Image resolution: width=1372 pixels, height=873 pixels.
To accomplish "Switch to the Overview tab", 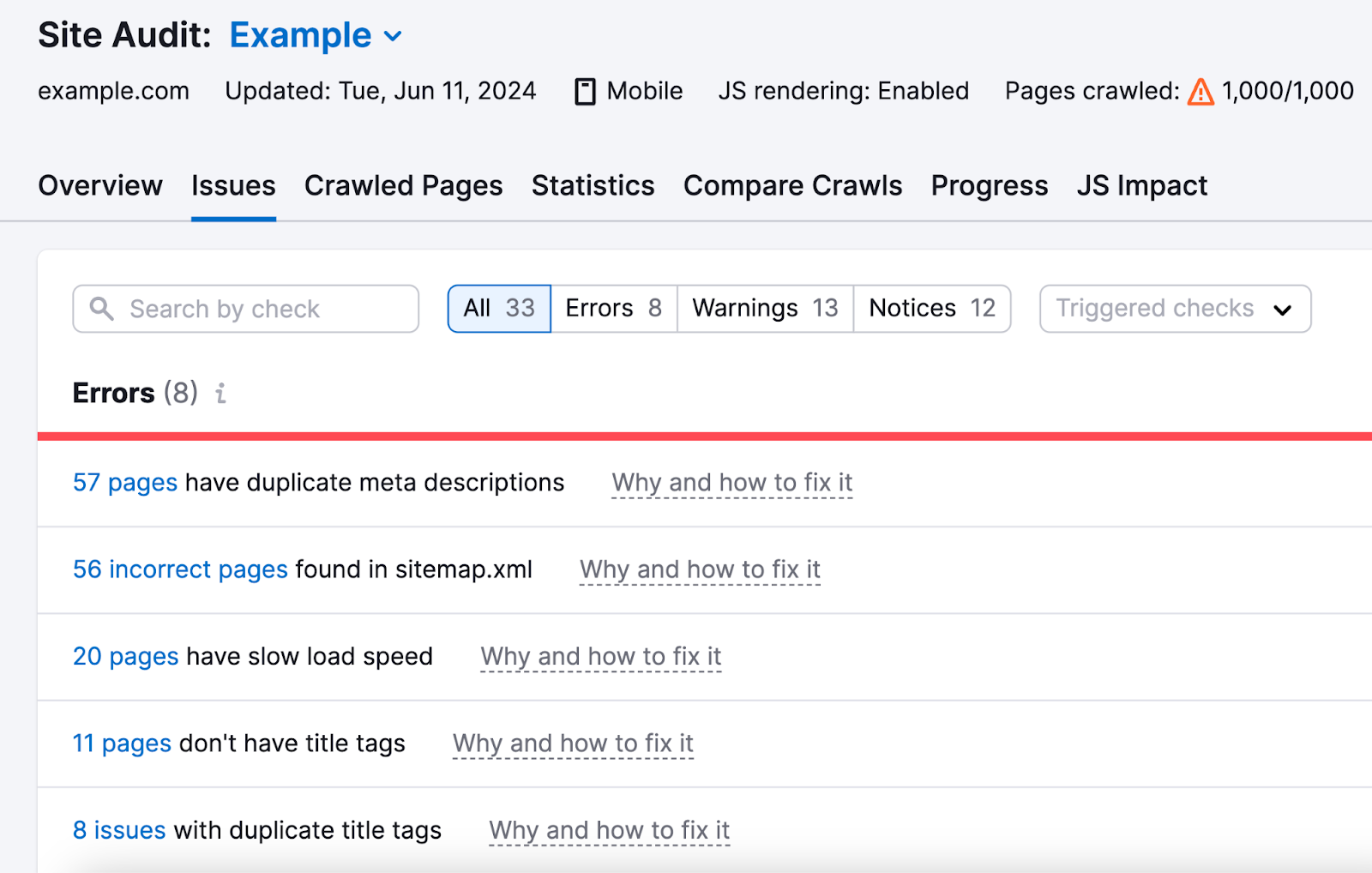I will (99, 185).
